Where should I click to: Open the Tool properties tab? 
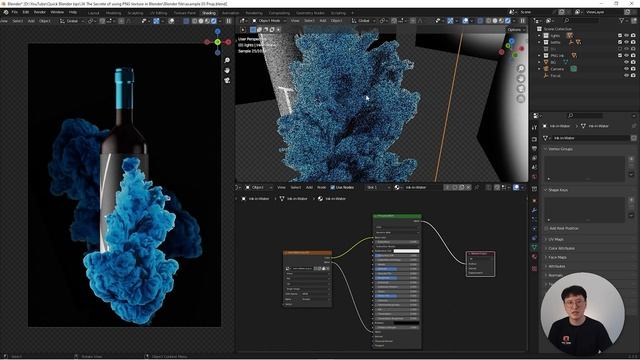(x=534, y=127)
